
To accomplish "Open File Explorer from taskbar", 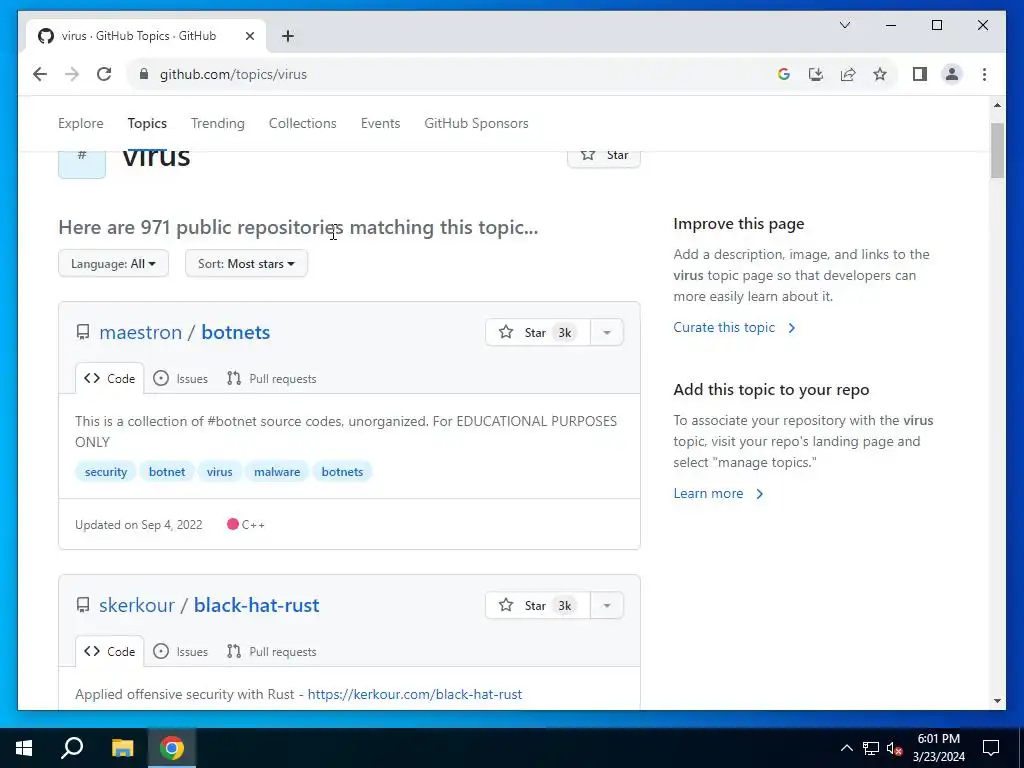I will (x=122, y=748).
